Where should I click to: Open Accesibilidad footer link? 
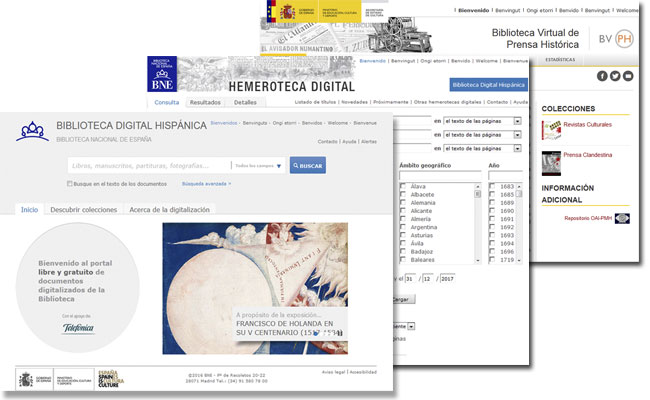363,372
